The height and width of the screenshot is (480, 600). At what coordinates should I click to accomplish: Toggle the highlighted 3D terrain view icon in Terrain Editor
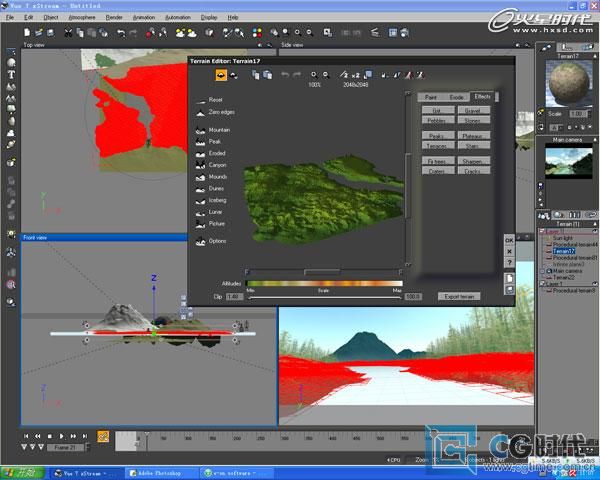[x=221, y=75]
